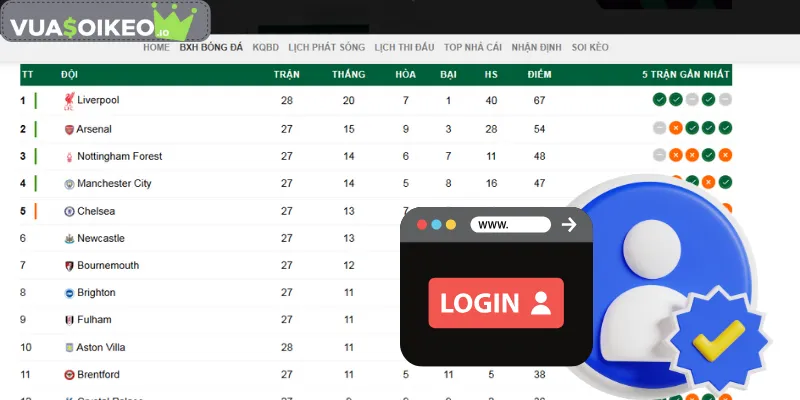Click the Arsenal club crest icon
This screenshot has height=400, width=800.
coord(69,129)
